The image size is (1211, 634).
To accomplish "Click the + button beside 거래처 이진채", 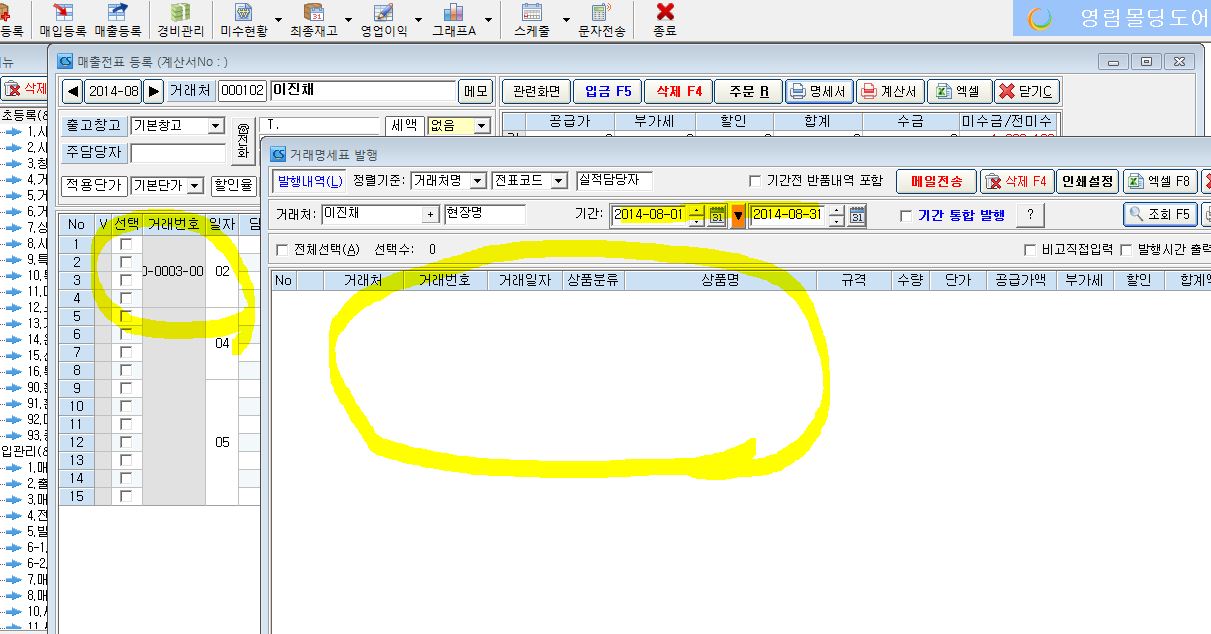I will pos(430,215).
